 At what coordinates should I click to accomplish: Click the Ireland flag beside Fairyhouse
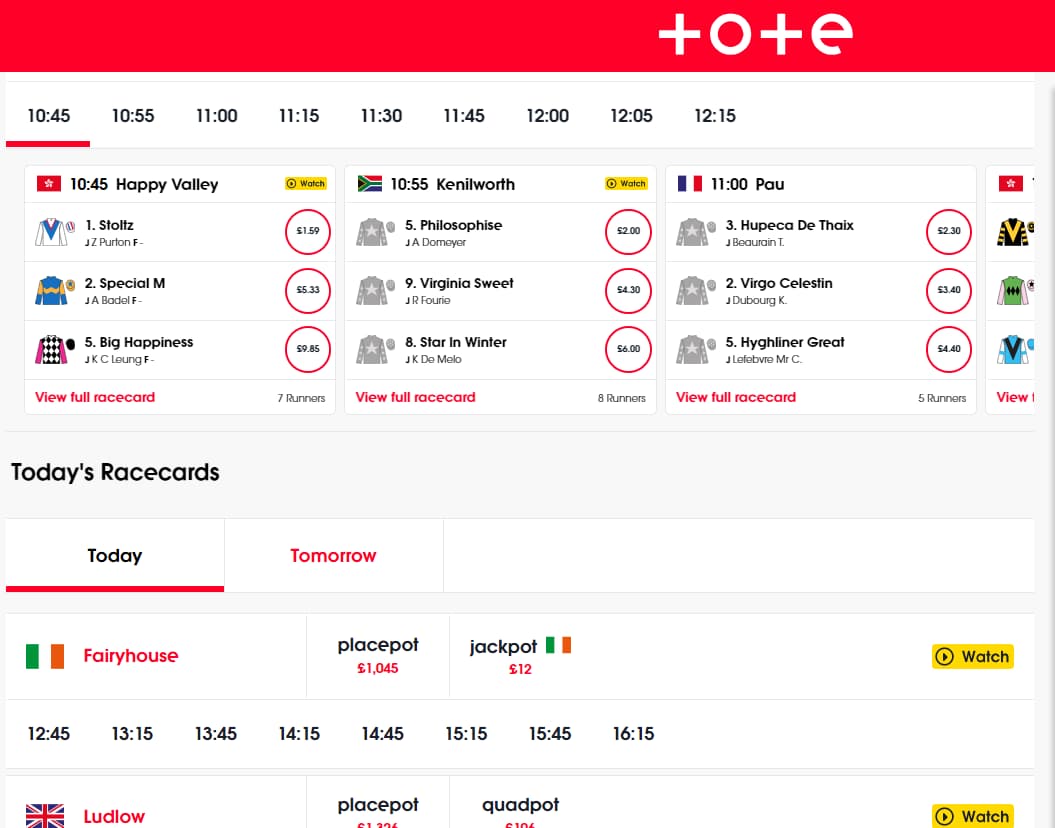point(45,656)
